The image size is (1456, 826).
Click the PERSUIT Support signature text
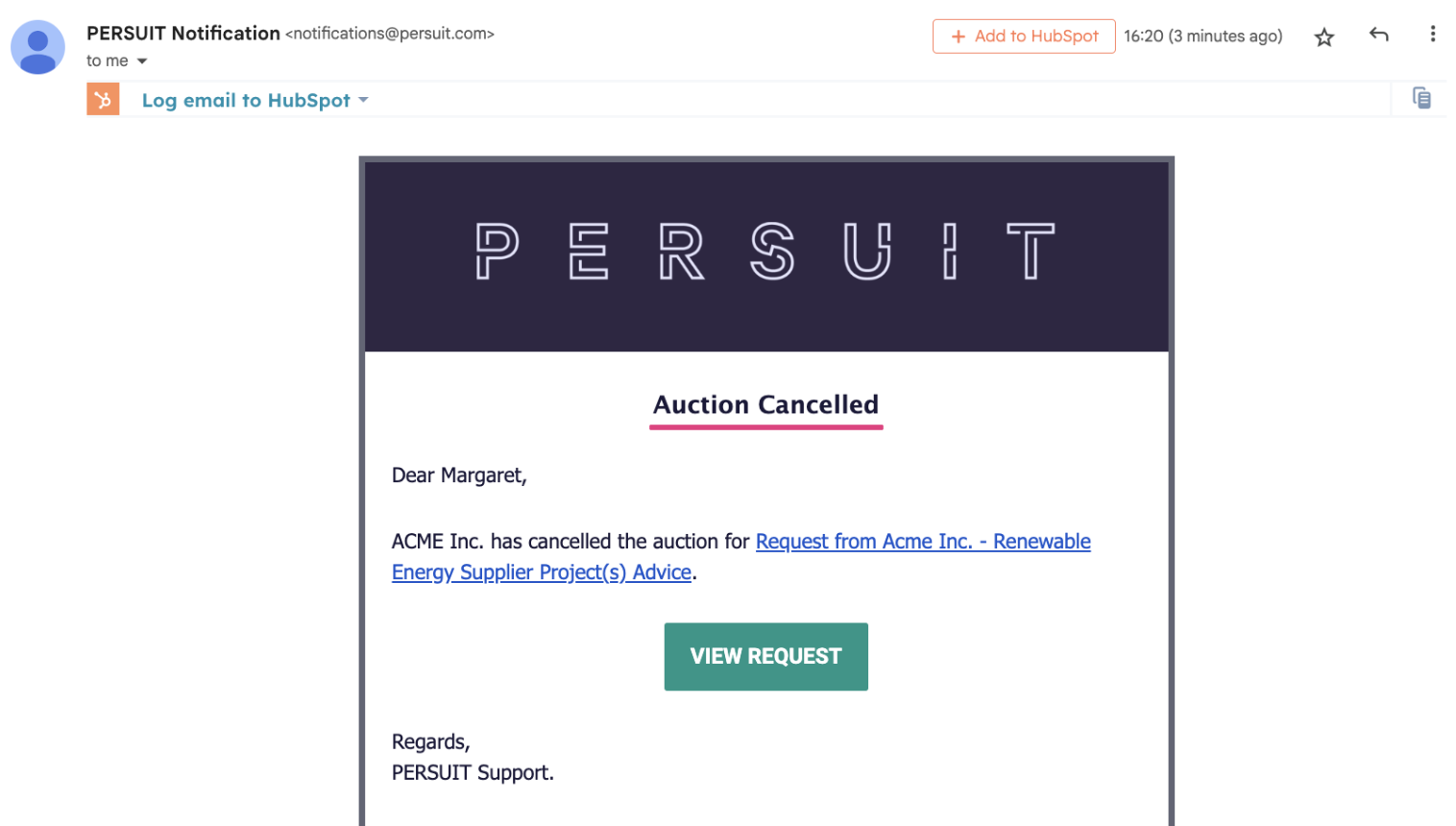pos(473,773)
